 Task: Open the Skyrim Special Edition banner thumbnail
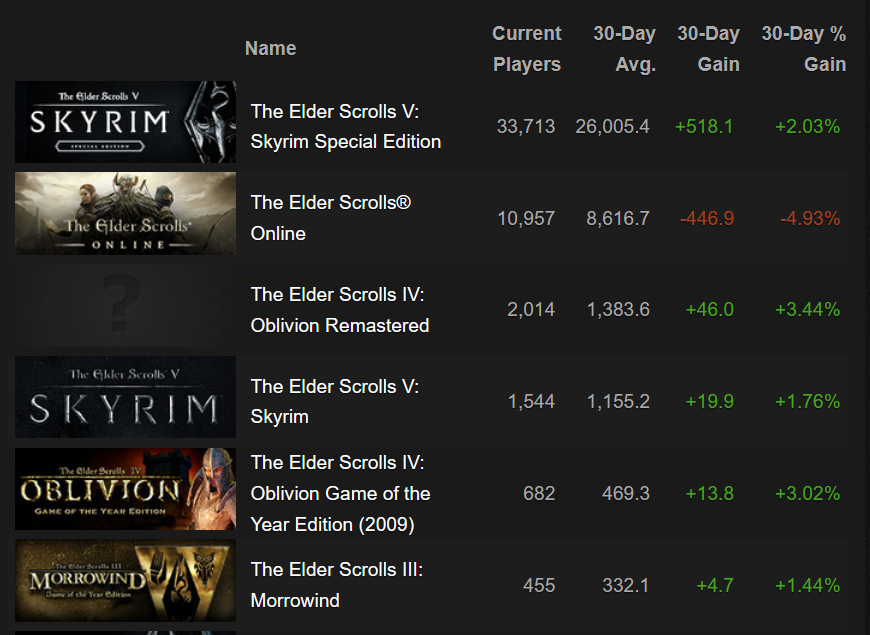(125, 122)
